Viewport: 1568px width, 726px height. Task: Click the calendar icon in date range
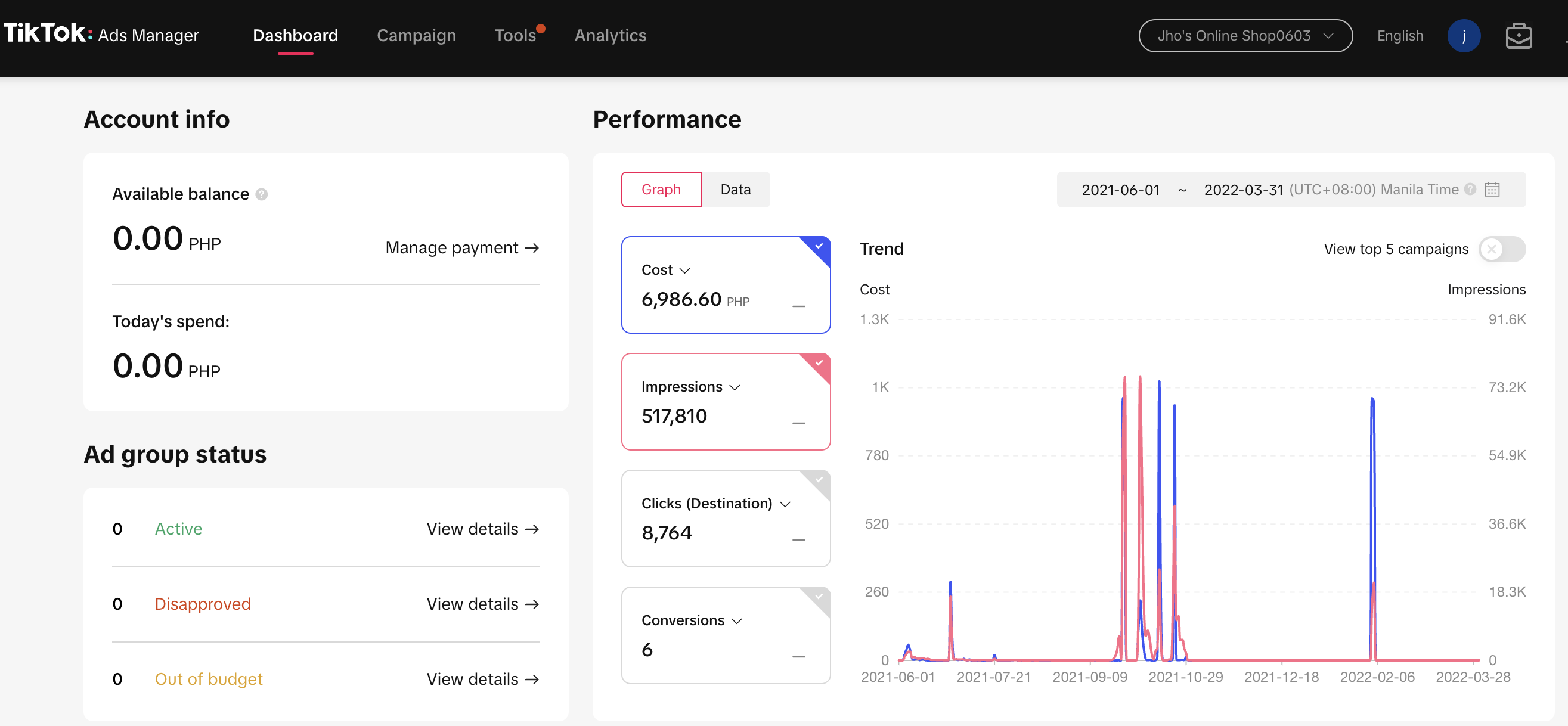(x=1492, y=190)
